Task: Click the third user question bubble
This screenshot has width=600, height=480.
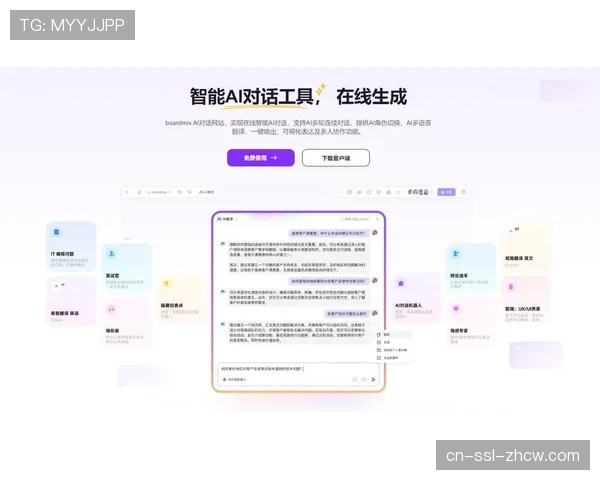Action: (347, 314)
